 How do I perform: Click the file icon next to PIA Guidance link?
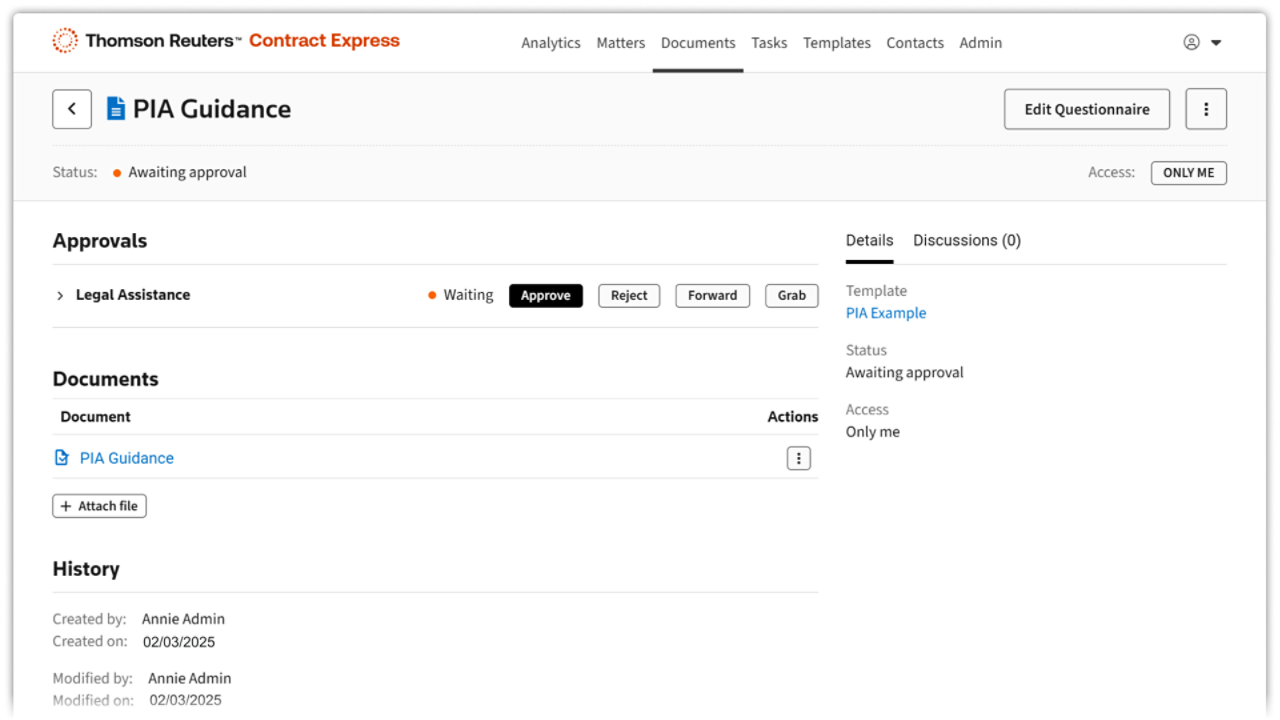pyautogui.click(x=62, y=458)
